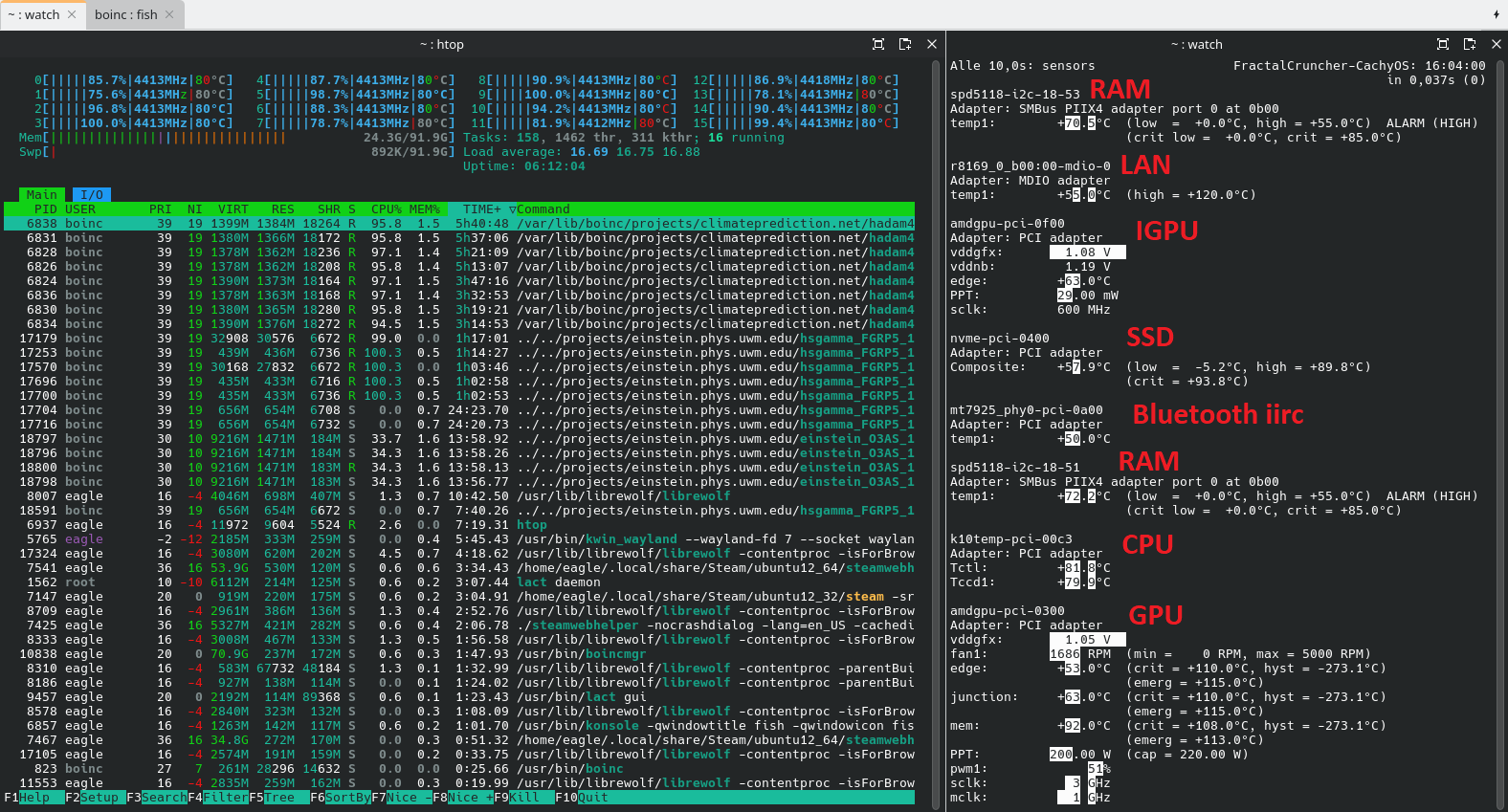
Task: Maximize the watch split pane
Action: pyautogui.click(x=1443, y=44)
